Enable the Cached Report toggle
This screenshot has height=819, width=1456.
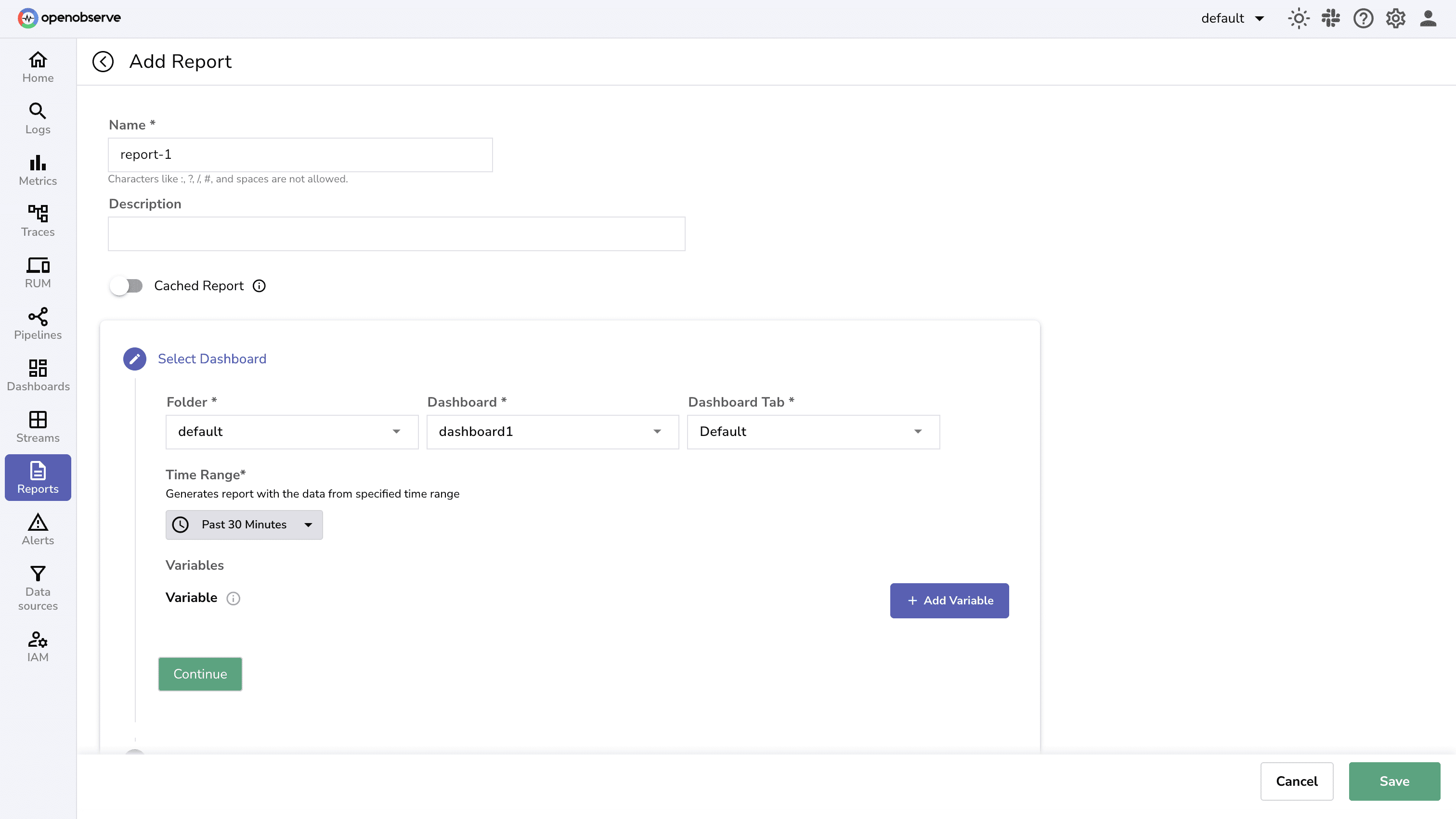click(x=127, y=286)
